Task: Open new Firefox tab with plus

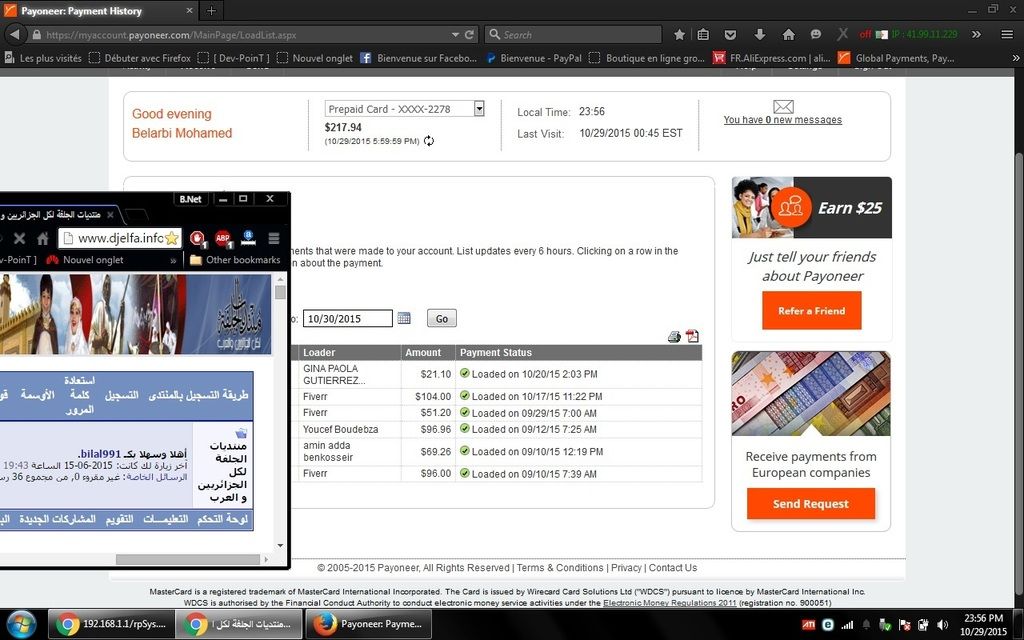Action: click(211, 10)
